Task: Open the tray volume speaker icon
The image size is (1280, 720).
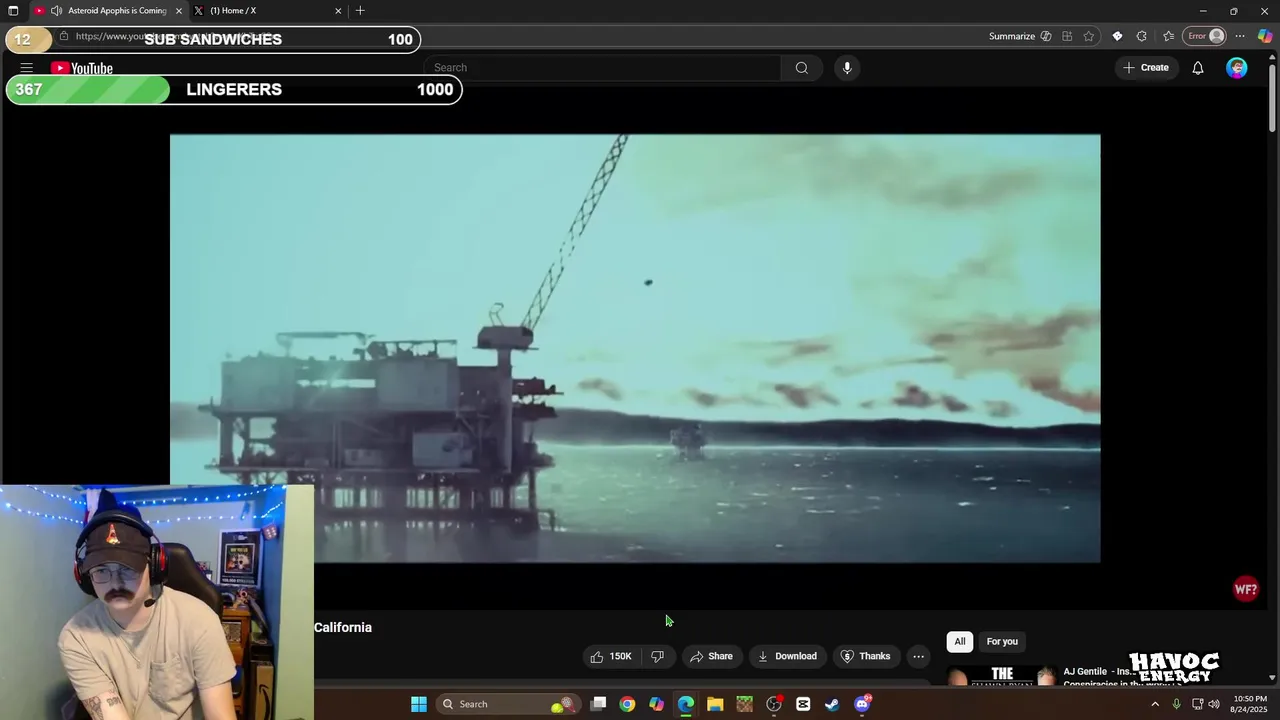Action: [1214, 704]
